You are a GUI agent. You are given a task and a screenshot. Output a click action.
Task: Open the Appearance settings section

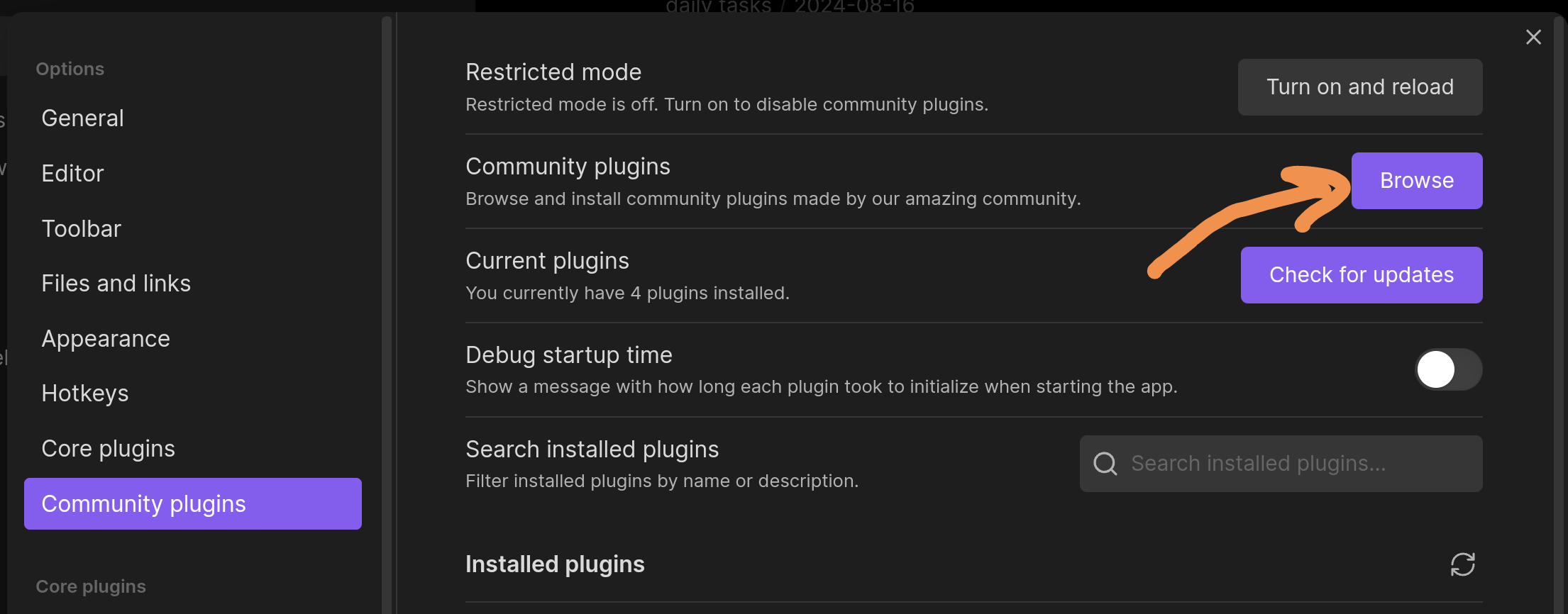(106, 339)
